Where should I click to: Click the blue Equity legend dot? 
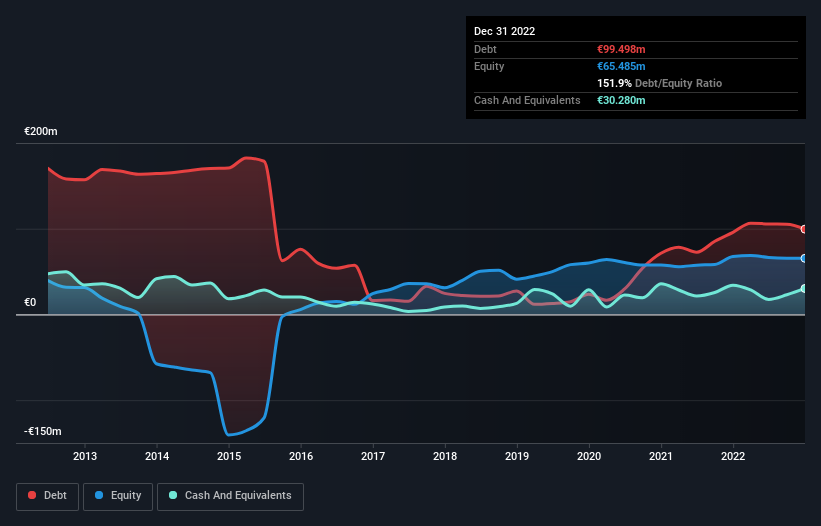coord(99,495)
